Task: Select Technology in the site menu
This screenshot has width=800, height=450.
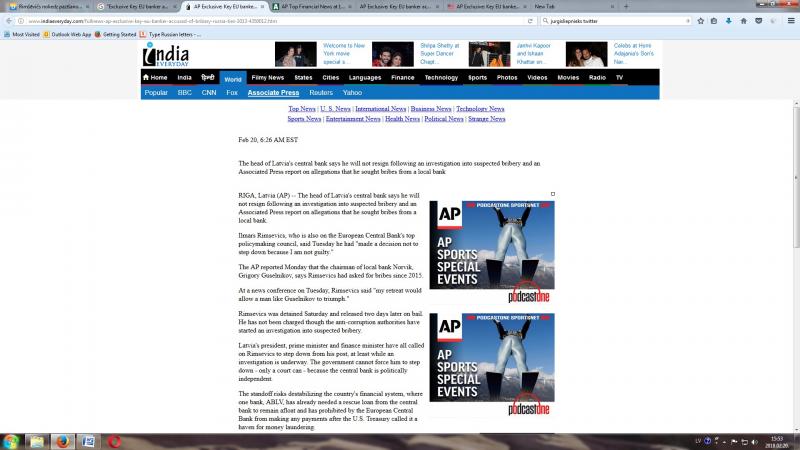Action: click(441, 77)
